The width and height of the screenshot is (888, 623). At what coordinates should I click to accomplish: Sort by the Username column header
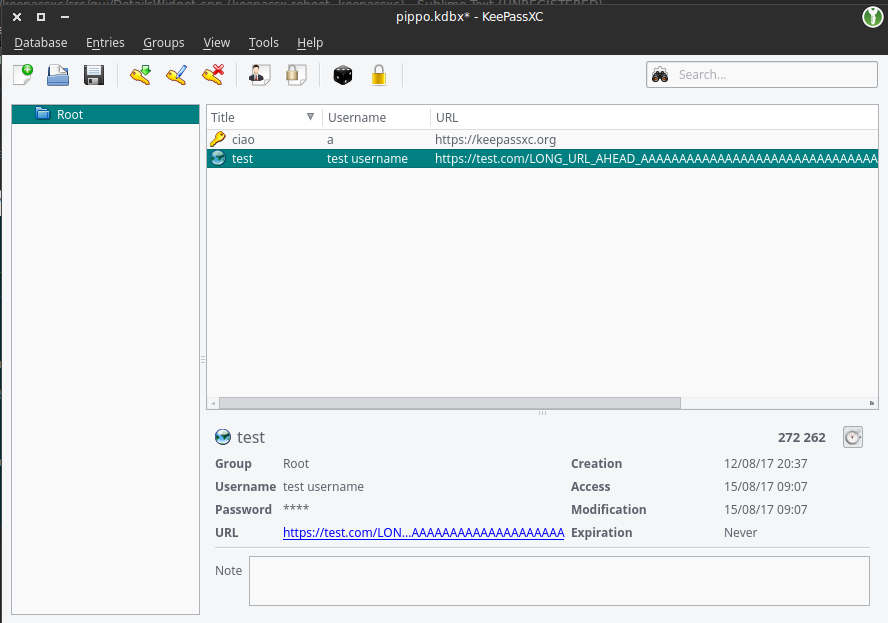point(376,117)
